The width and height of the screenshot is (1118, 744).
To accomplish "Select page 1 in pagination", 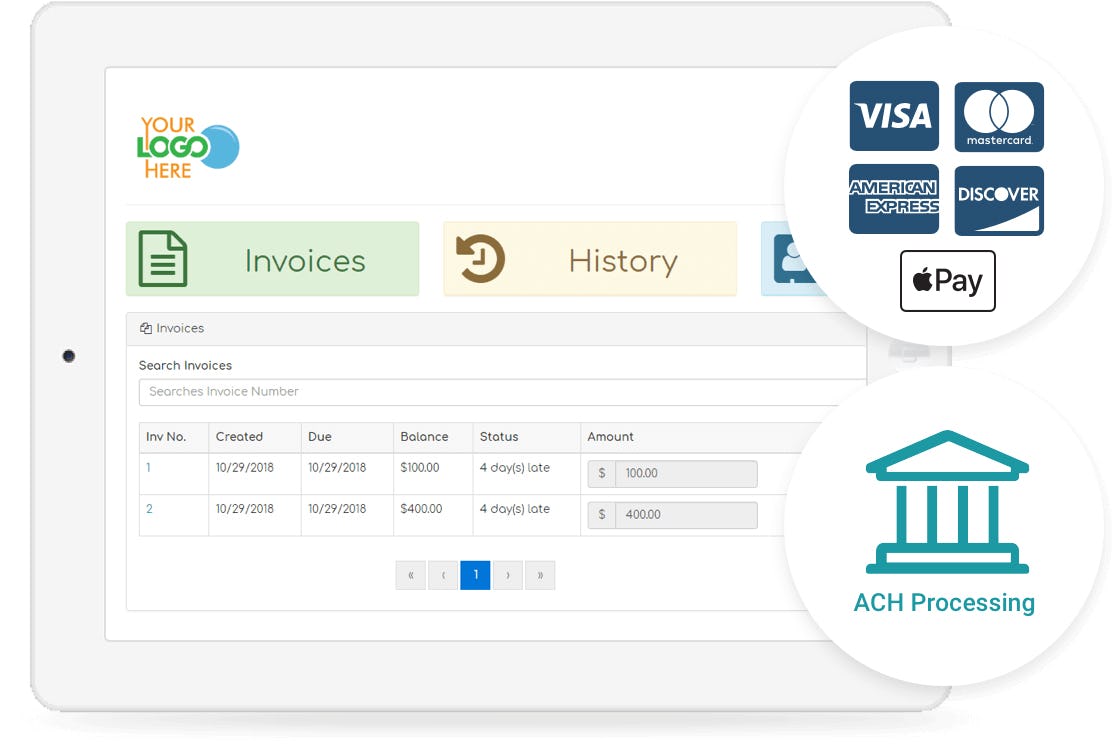I will coord(476,575).
